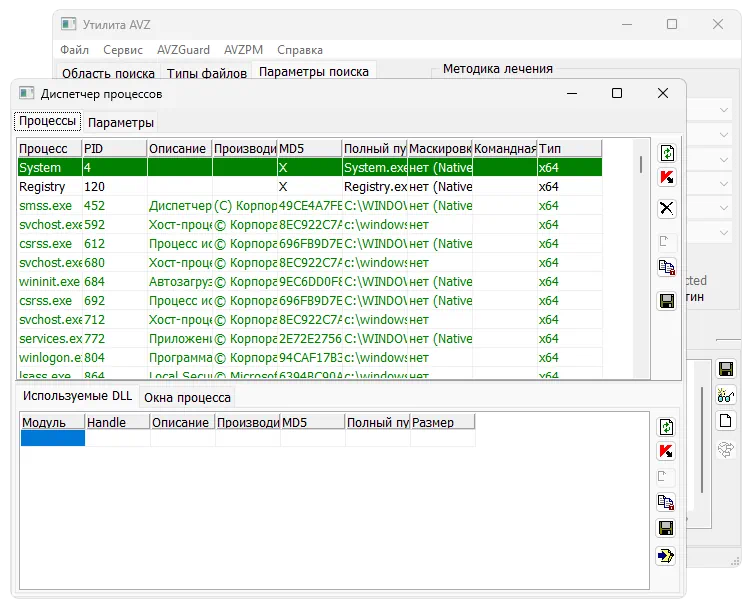Select csrss.exe with PID 612
The width and height of the screenshot is (750, 611).
click(x=309, y=244)
